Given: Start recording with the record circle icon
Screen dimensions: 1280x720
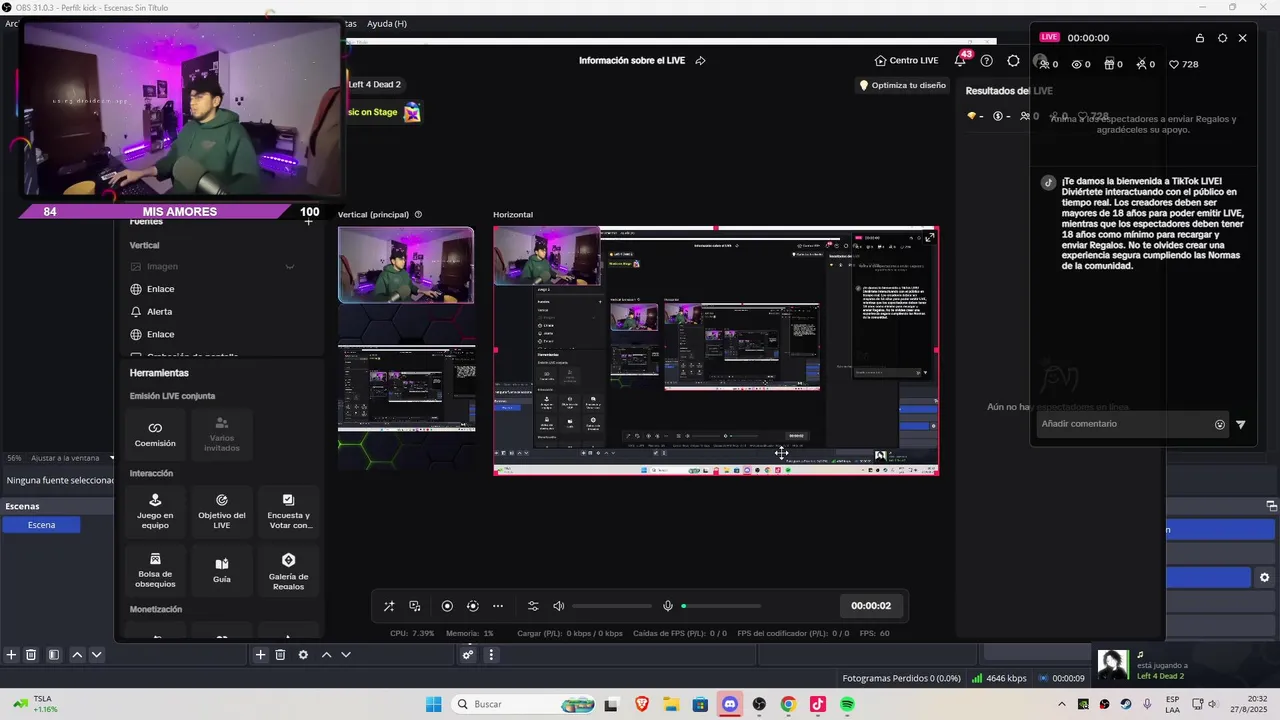Looking at the screenshot, I should [447, 606].
